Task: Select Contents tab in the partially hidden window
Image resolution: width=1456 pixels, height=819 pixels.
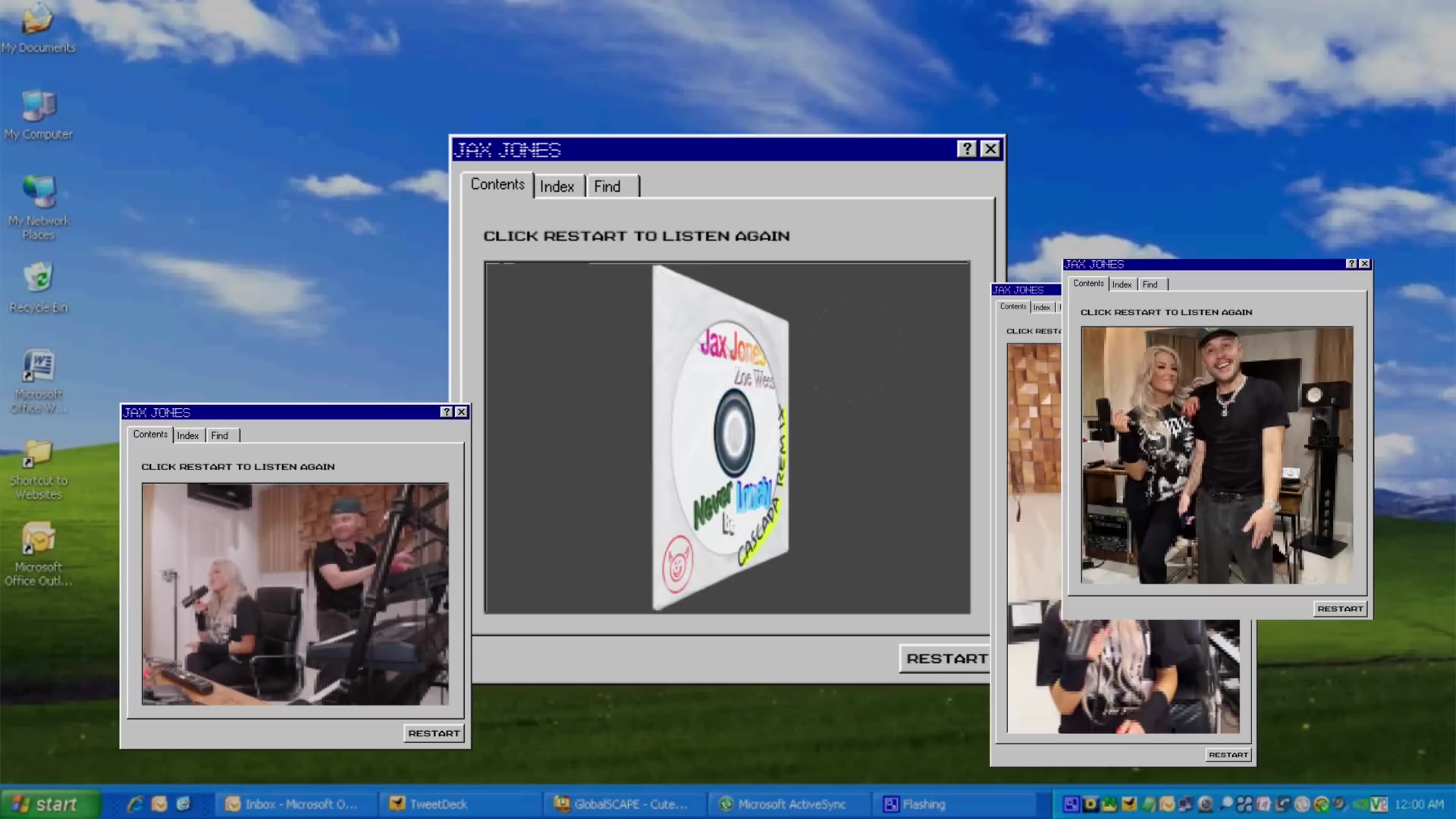Action: (x=1013, y=306)
